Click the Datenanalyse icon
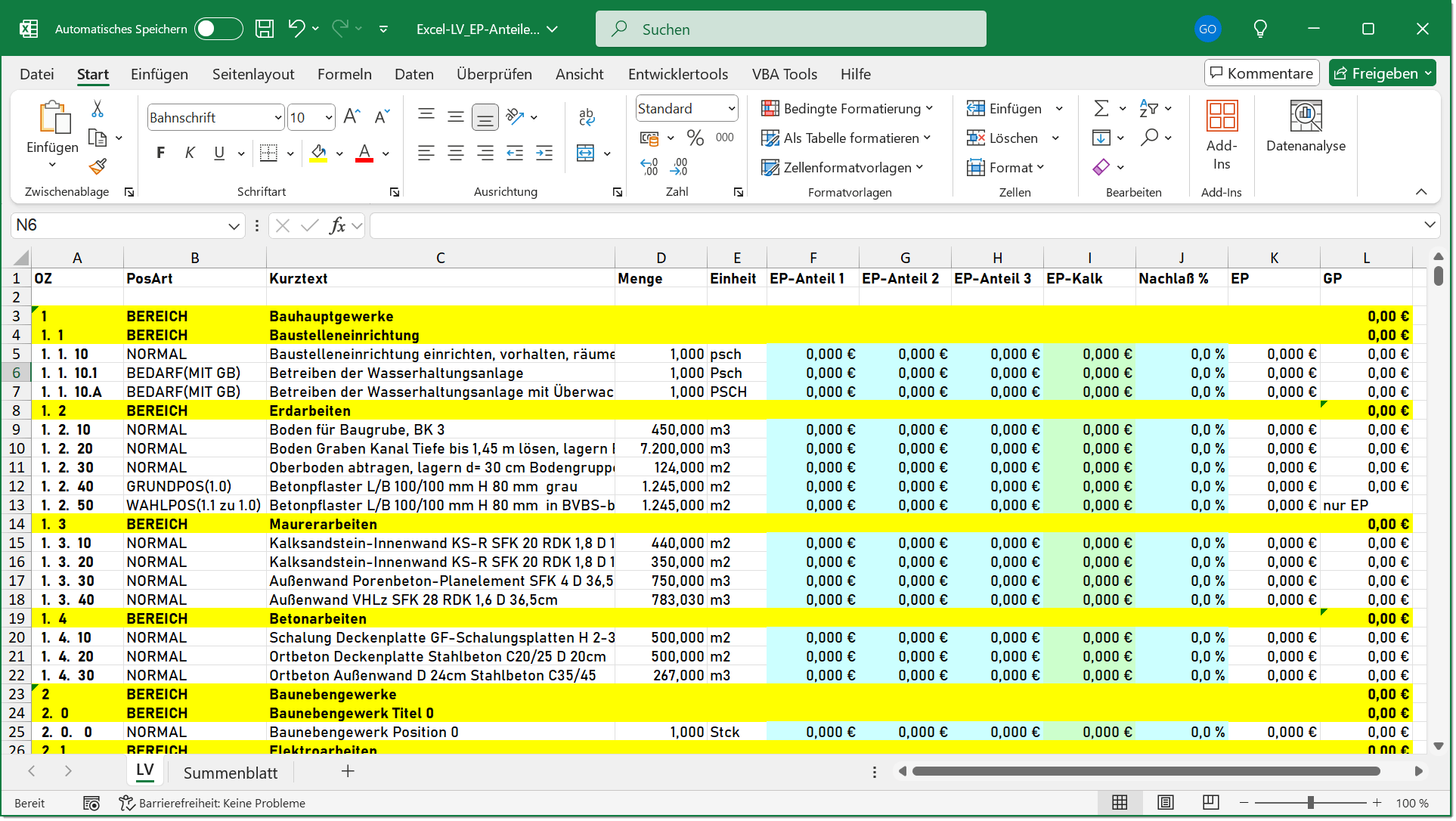This screenshot has height=821, width=1456. pyautogui.click(x=1306, y=125)
